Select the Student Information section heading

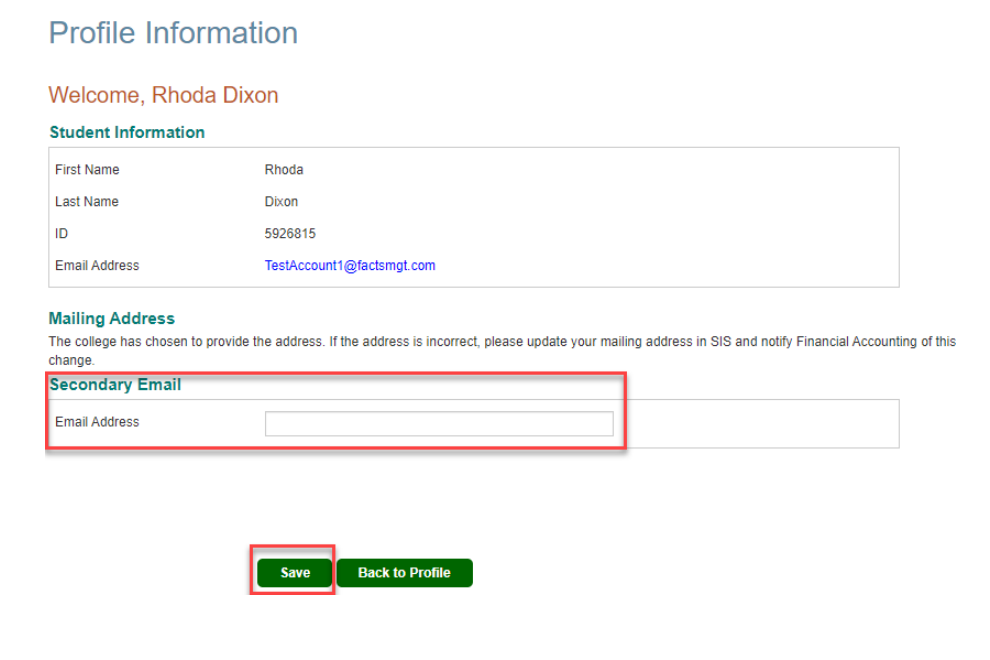[127, 132]
